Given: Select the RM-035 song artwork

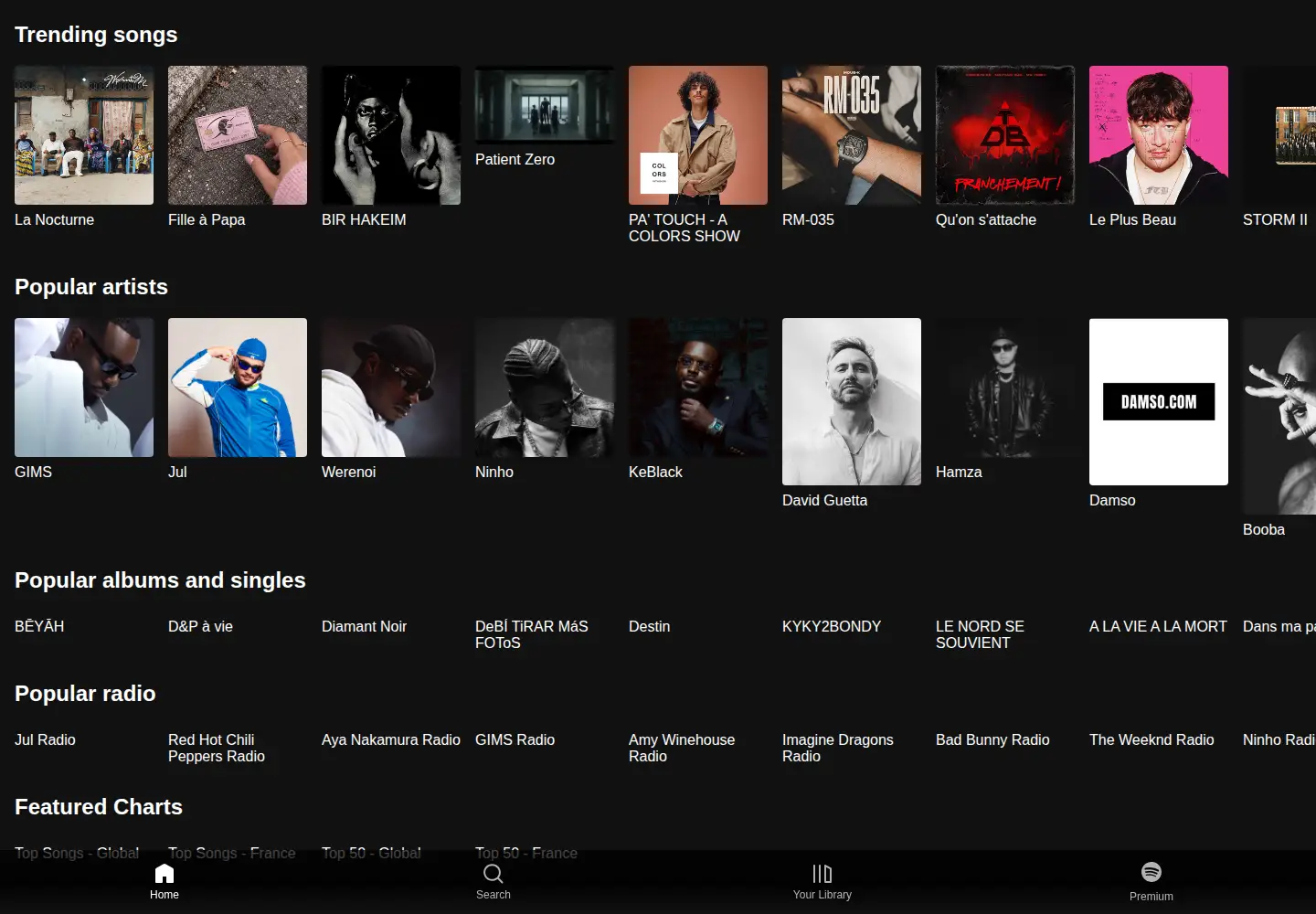Looking at the screenshot, I should (852, 135).
